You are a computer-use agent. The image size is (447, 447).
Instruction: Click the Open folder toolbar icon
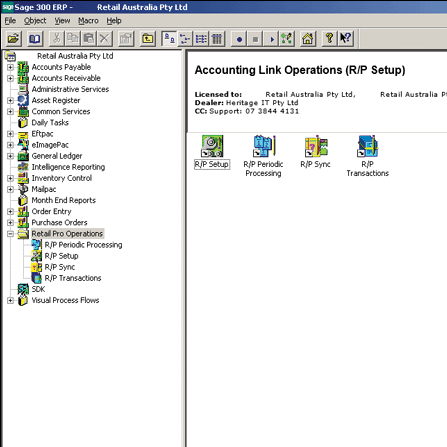point(14,39)
